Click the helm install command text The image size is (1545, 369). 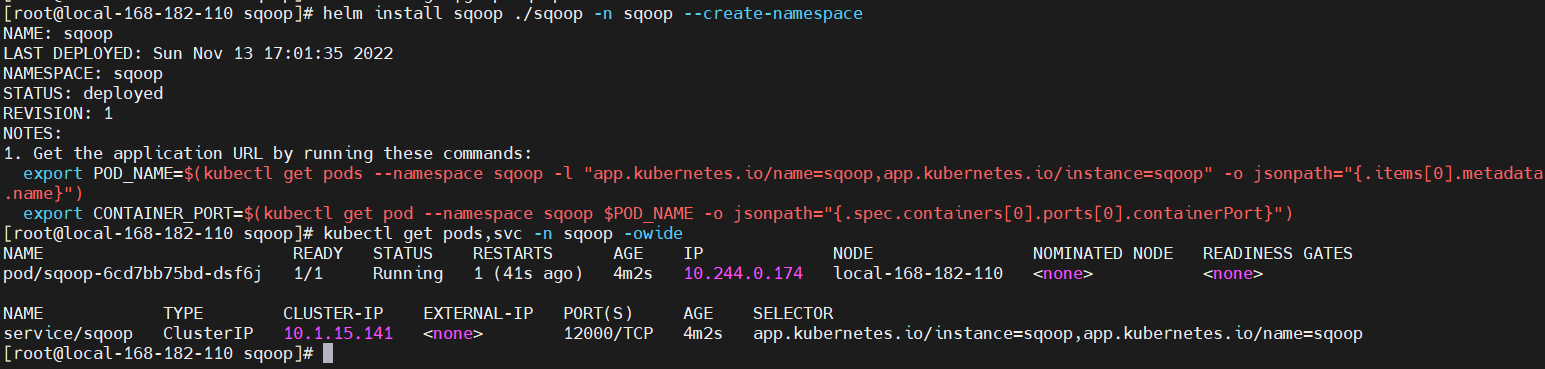pyautogui.click(x=593, y=14)
